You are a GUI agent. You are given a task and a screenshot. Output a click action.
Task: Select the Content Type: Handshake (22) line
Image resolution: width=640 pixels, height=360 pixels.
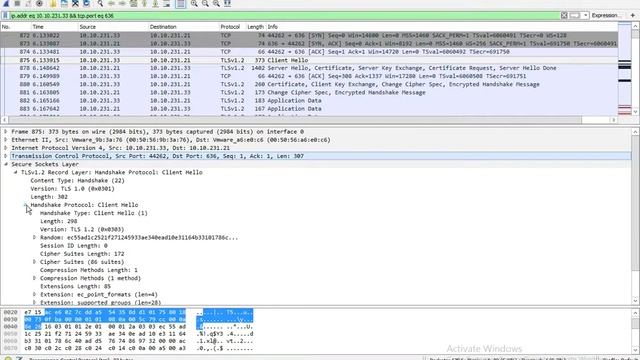point(78,180)
